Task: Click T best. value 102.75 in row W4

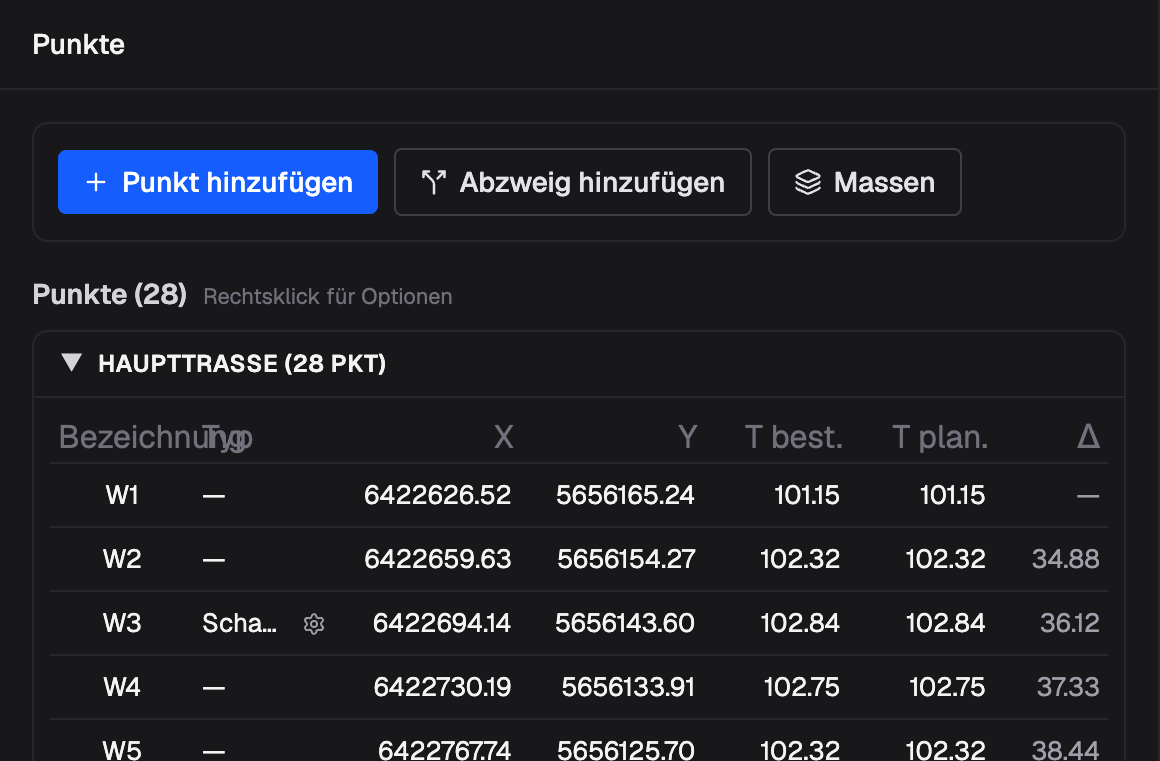Action: [x=801, y=687]
